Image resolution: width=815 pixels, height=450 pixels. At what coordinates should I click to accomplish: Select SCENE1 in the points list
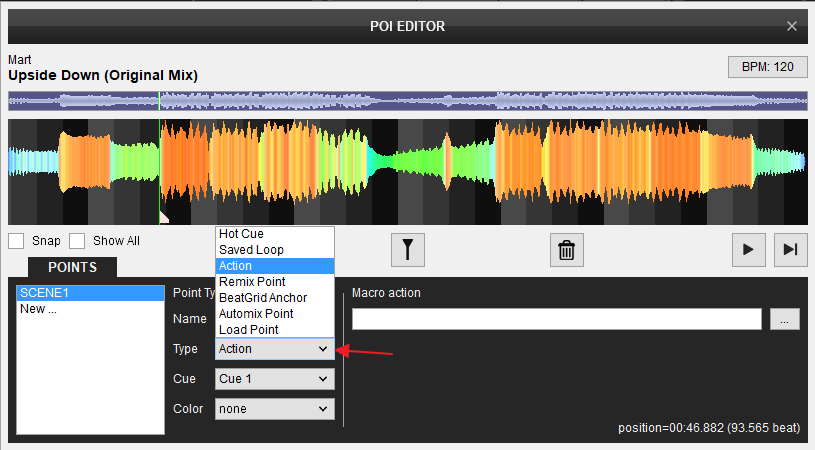[90, 293]
